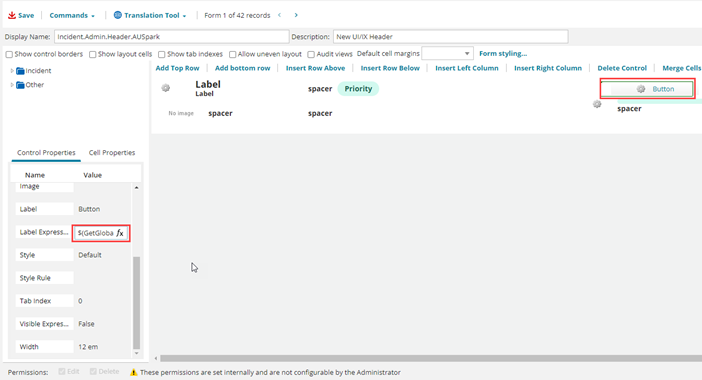
Task: Click the Value column header
Action: (93, 175)
